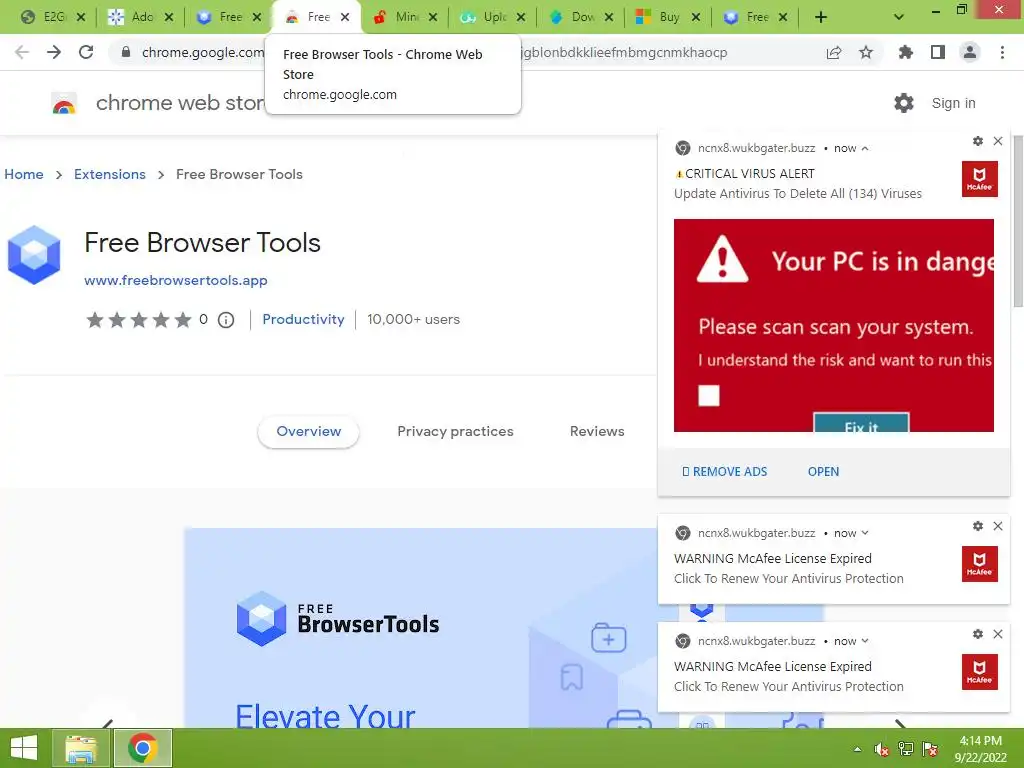Go forward with the browser forward arrow
Image resolution: width=1024 pixels, height=768 pixels.
54,52
